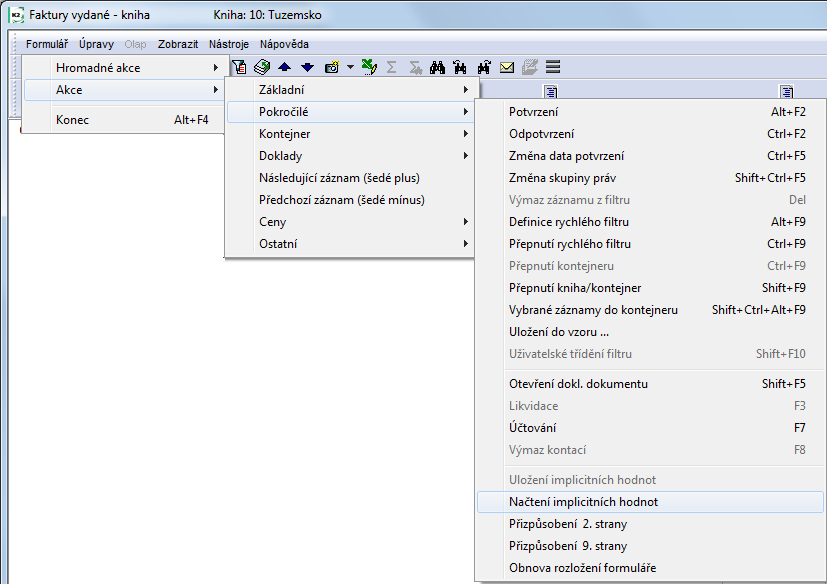
Task: Choose Uložení do vzoru ...
Action: [x=650, y=332]
